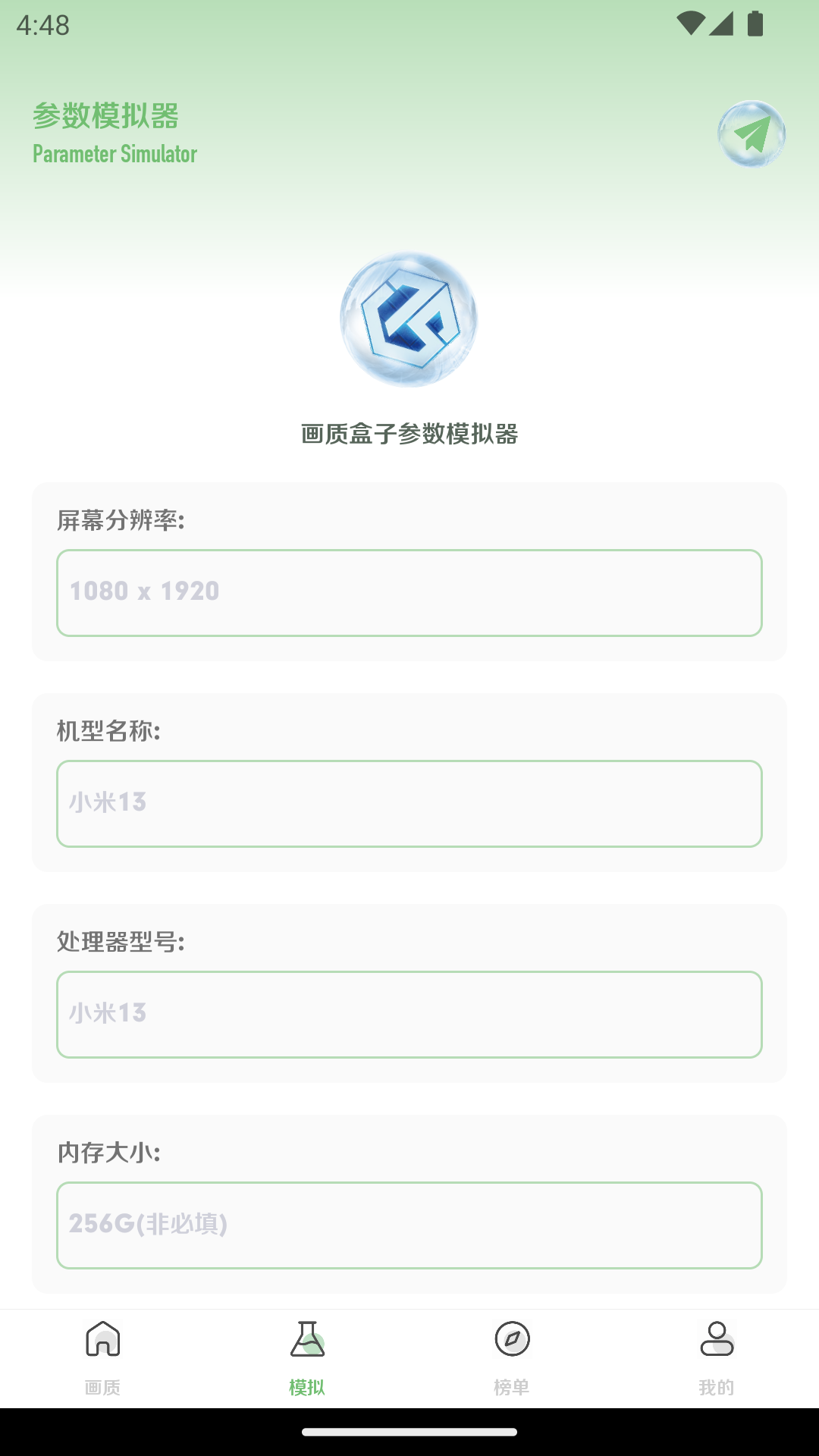Tap the hexagon logo bubble icon
The image size is (819, 1456).
click(x=409, y=319)
